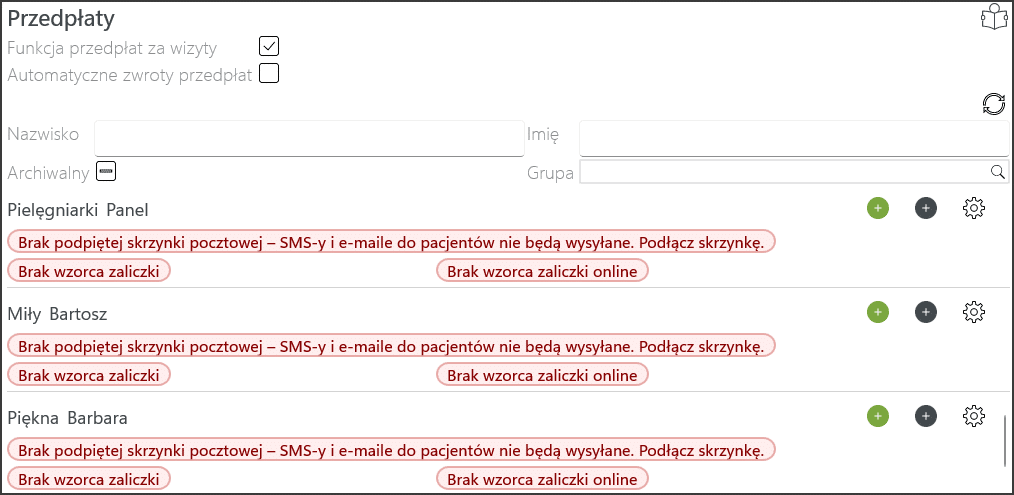The height and width of the screenshot is (495, 1014).
Task: Open settings gear for Piękna Barbara
Action: tap(974, 415)
